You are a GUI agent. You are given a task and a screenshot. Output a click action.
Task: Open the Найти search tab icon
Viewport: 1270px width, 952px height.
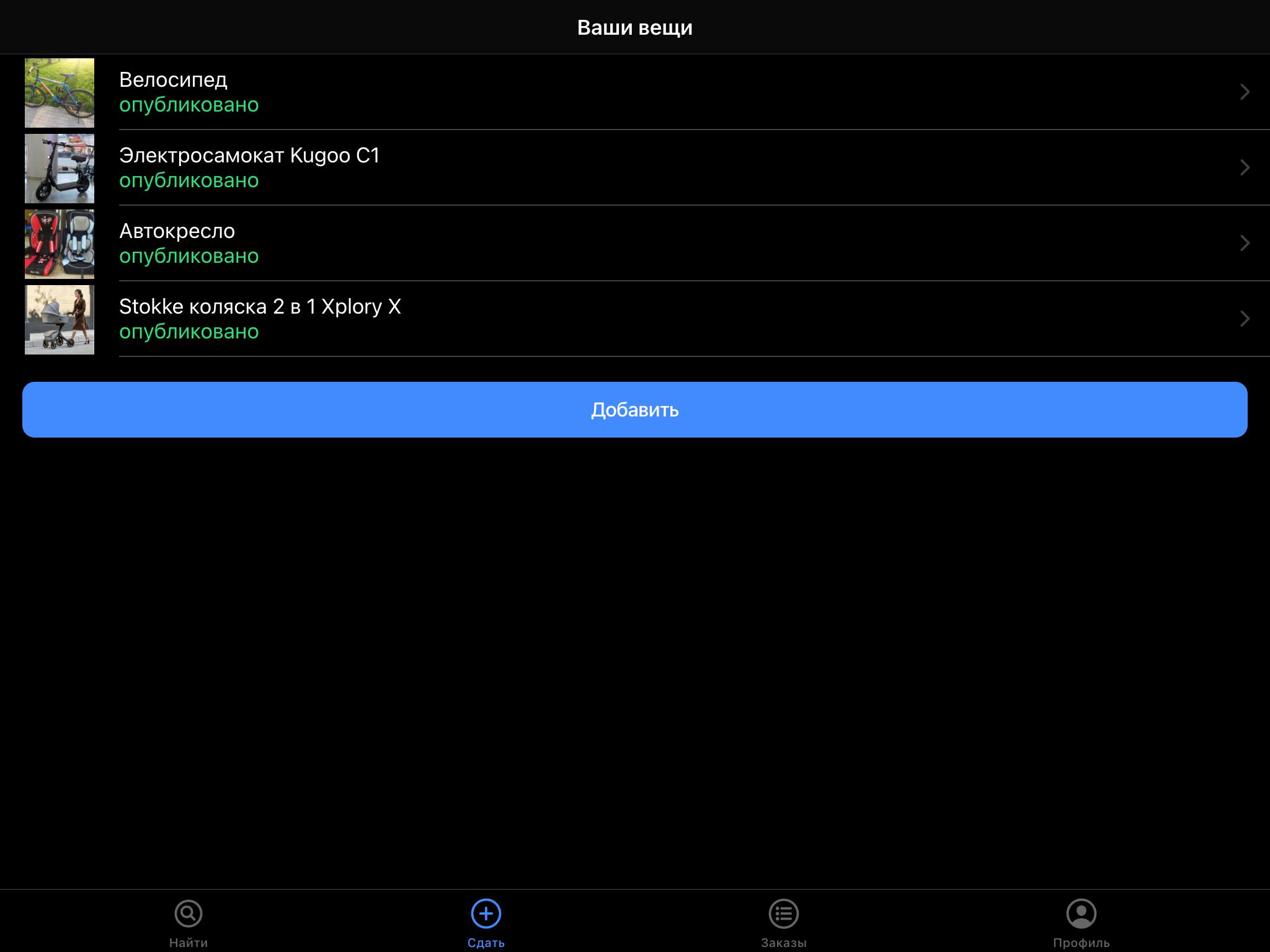[189, 913]
